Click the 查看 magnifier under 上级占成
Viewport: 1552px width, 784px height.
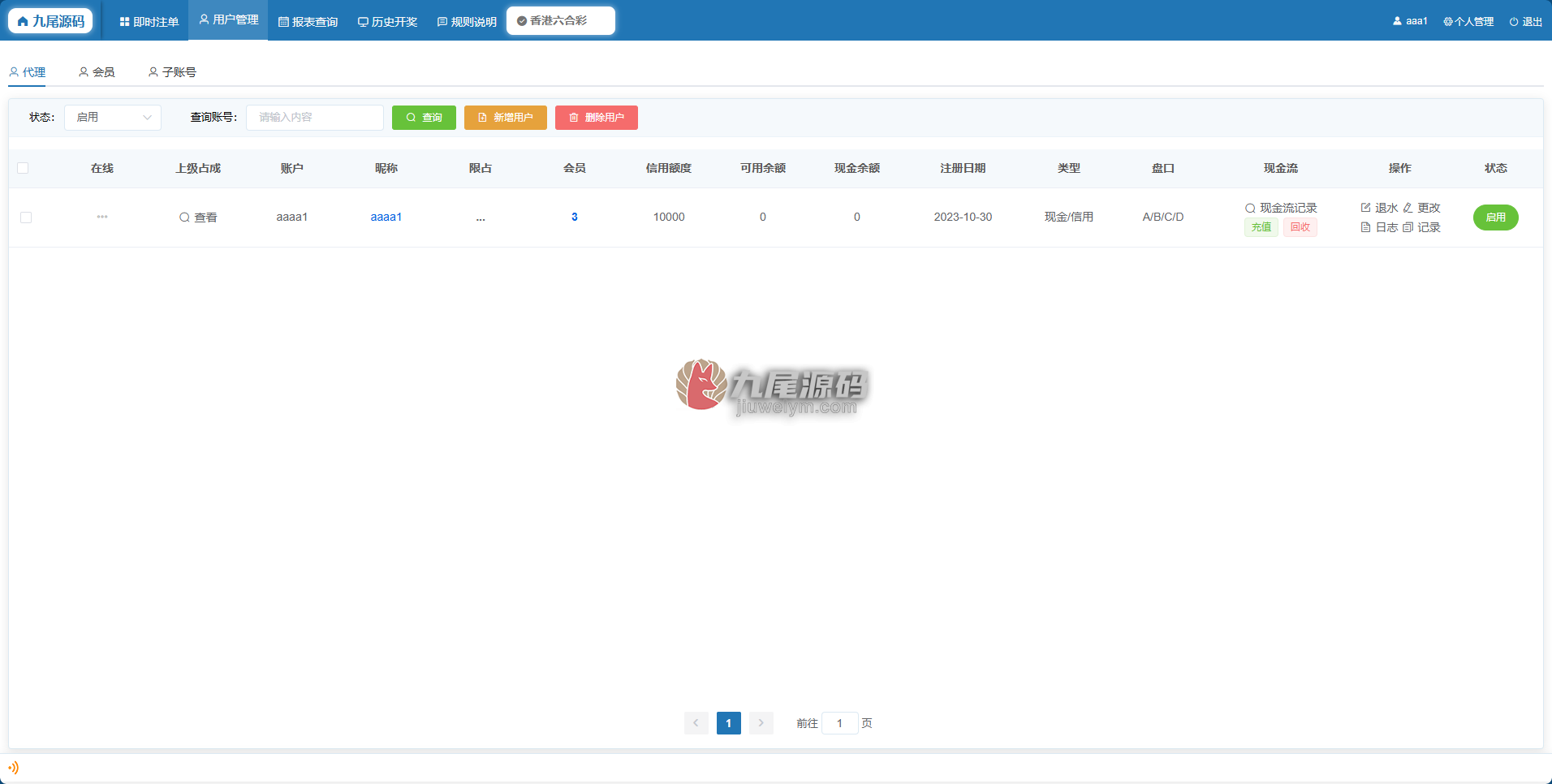point(184,218)
